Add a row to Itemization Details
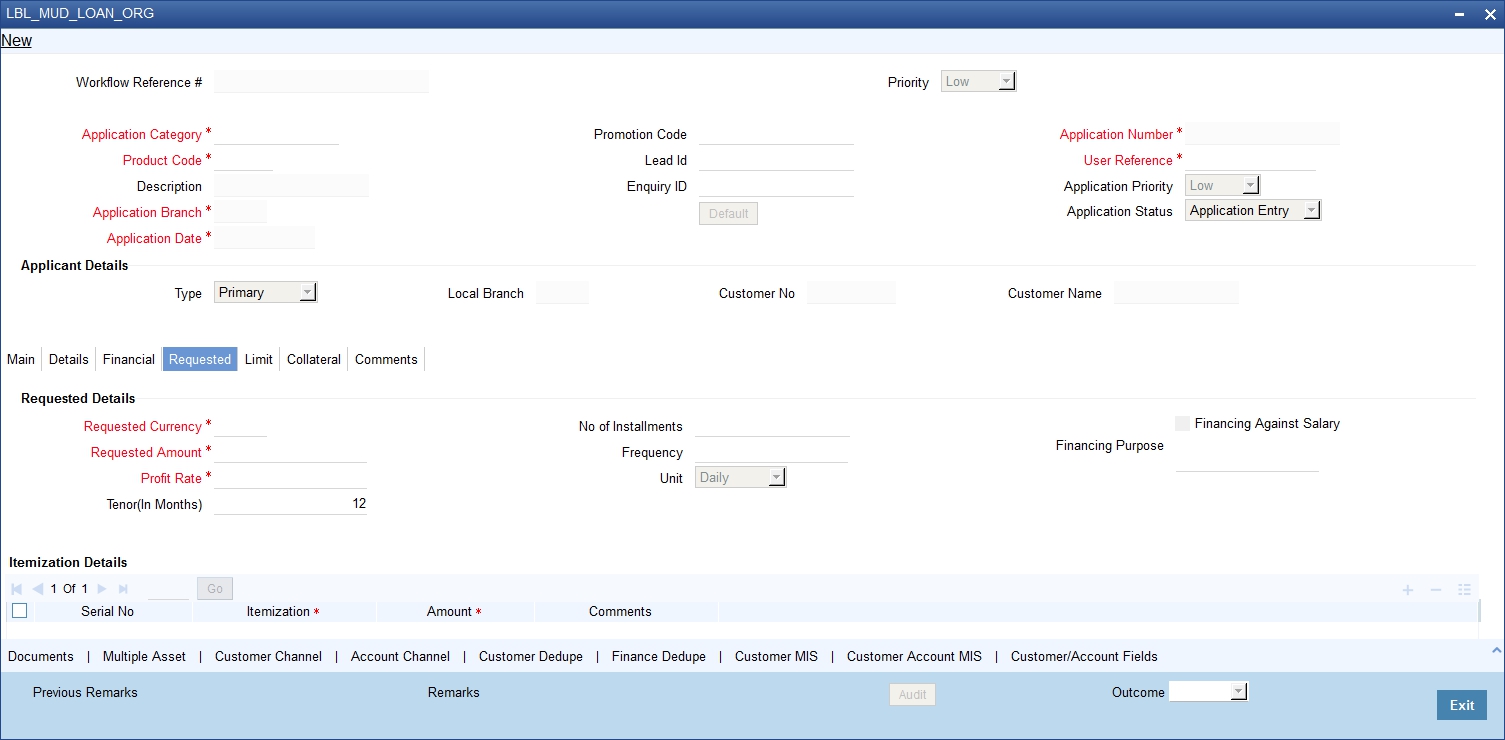Screen dimensions: 1505x740 (1408, 590)
